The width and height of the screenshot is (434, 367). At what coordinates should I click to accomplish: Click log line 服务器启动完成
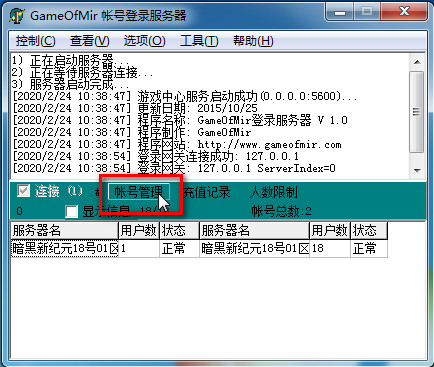click(x=70, y=84)
